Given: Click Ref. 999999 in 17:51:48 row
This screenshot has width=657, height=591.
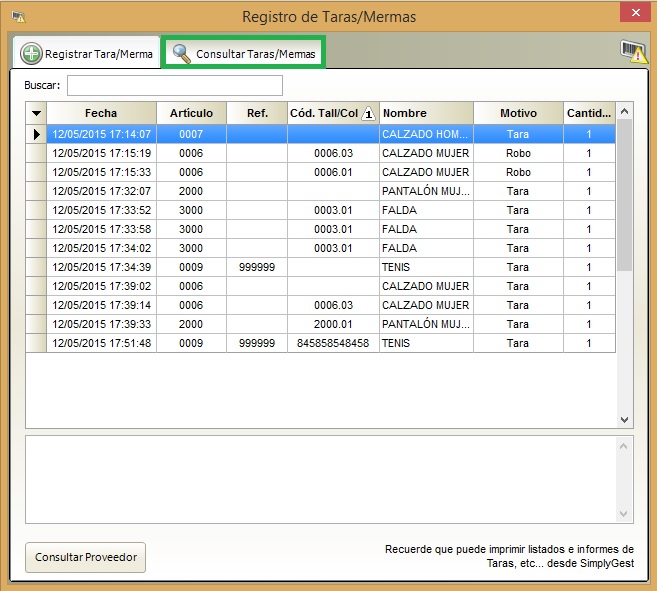Looking at the screenshot, I should click(257, 343).
